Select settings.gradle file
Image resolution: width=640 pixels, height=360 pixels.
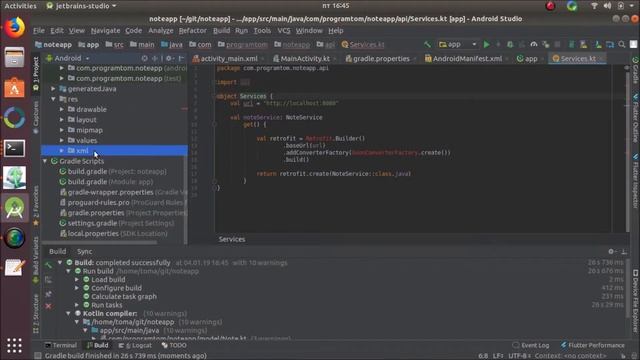pos(117,223)
